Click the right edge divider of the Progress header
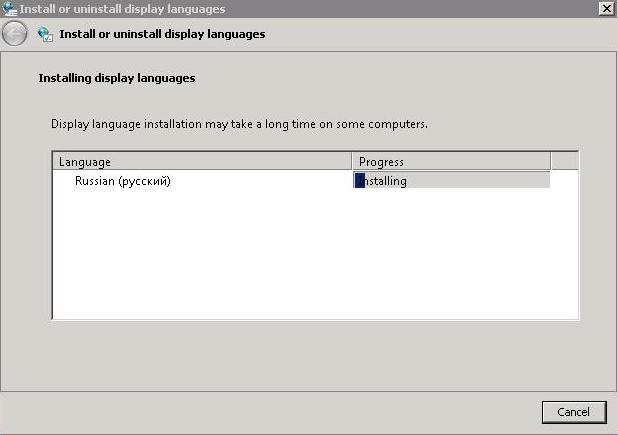 551,162
